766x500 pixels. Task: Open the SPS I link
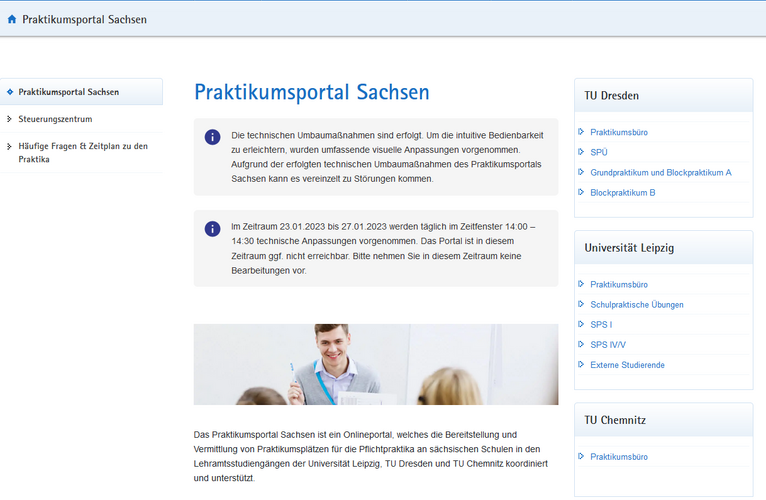tap(601, 325)
